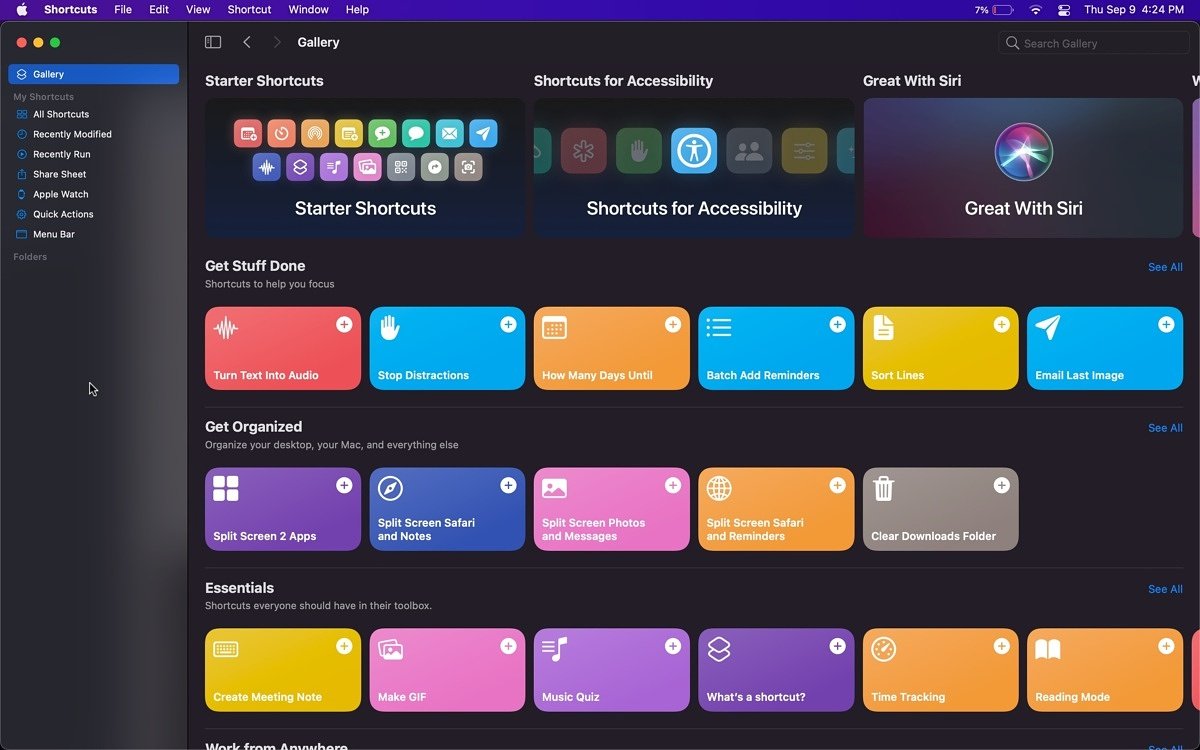The image size is (1200, 750).
Task: Open Control Center in menu bar
Action: click(1064, 10)
